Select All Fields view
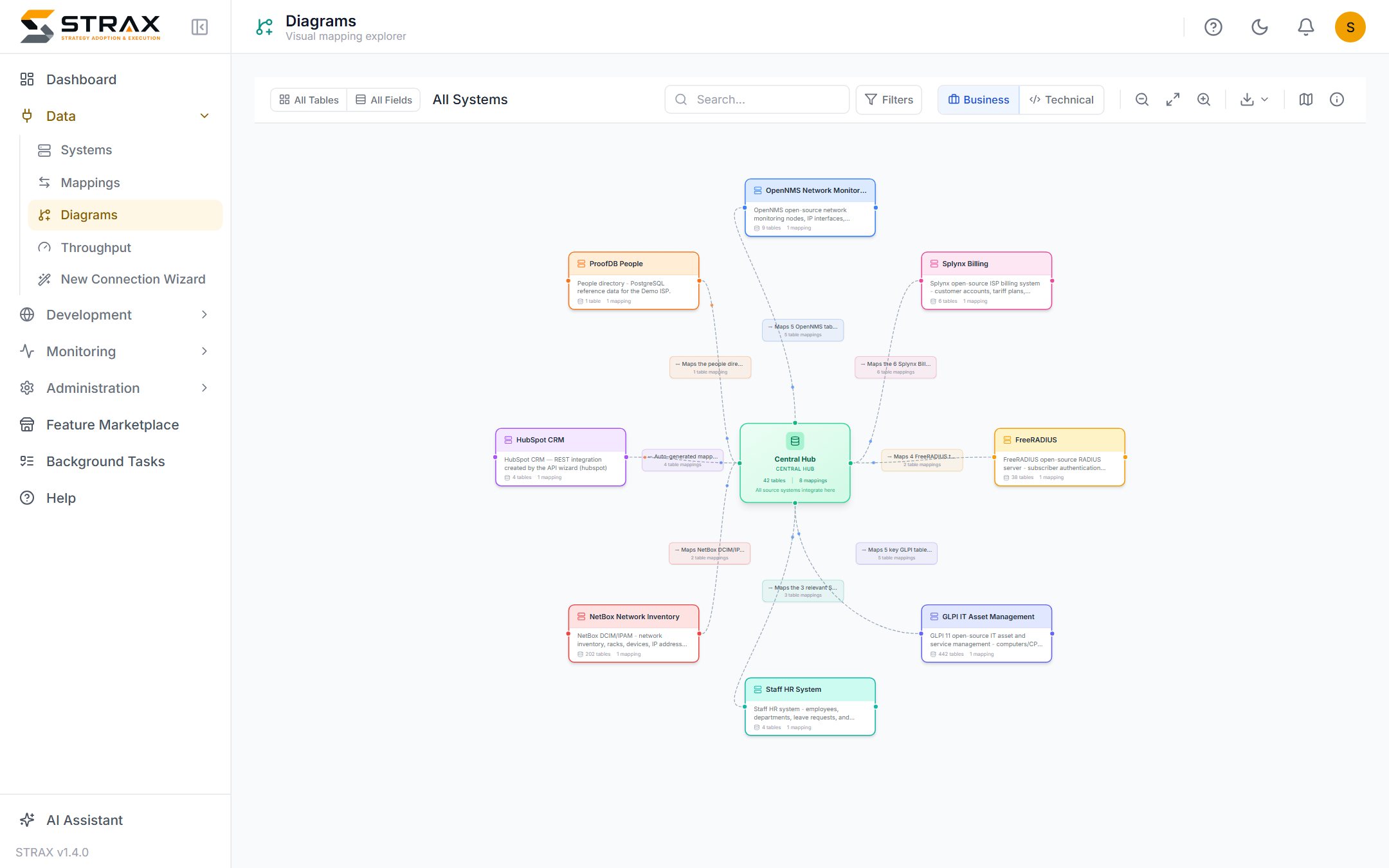 pyautogui.click(x=384, y=100)
